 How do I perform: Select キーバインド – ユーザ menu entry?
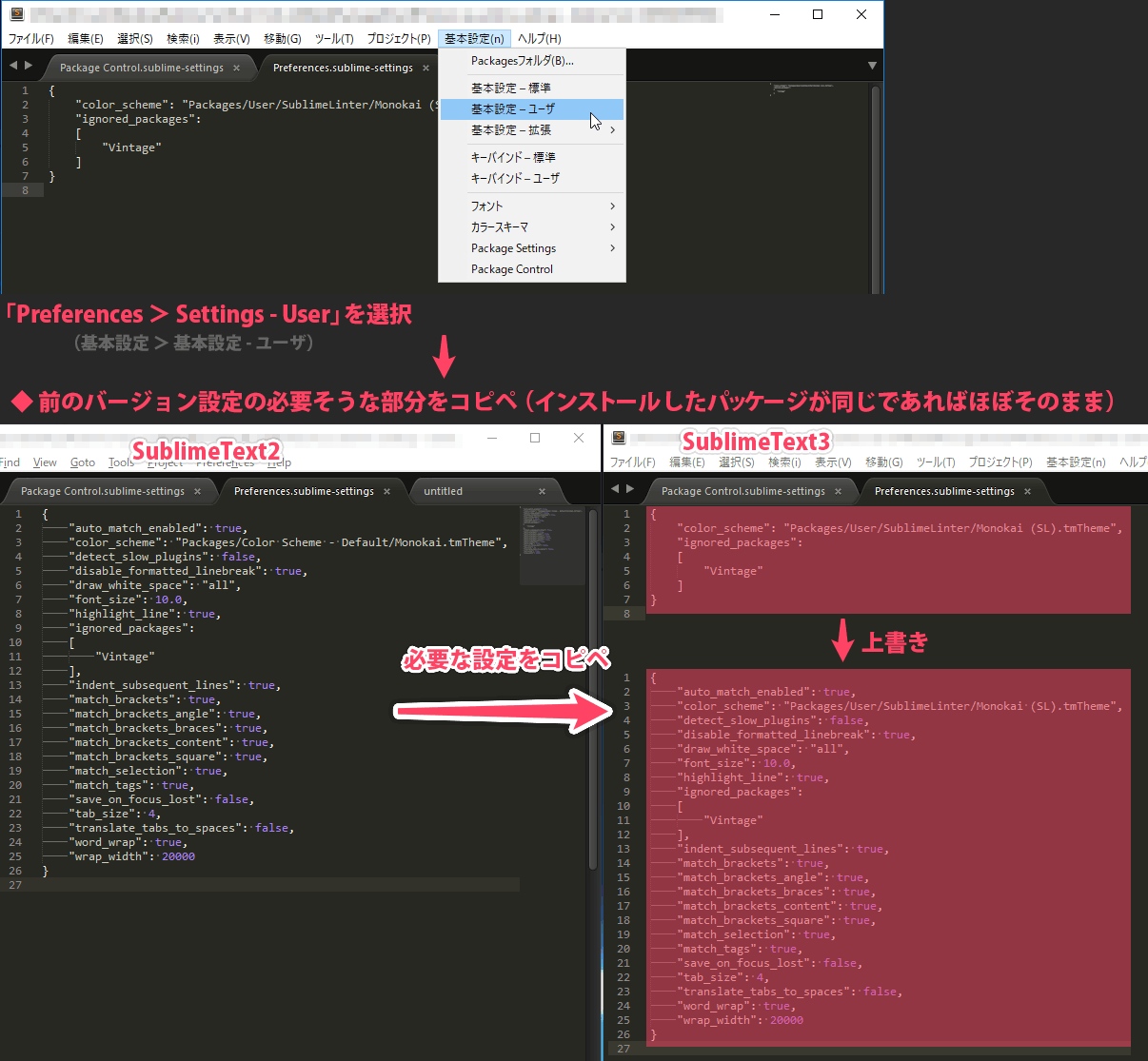coord(532,179)
